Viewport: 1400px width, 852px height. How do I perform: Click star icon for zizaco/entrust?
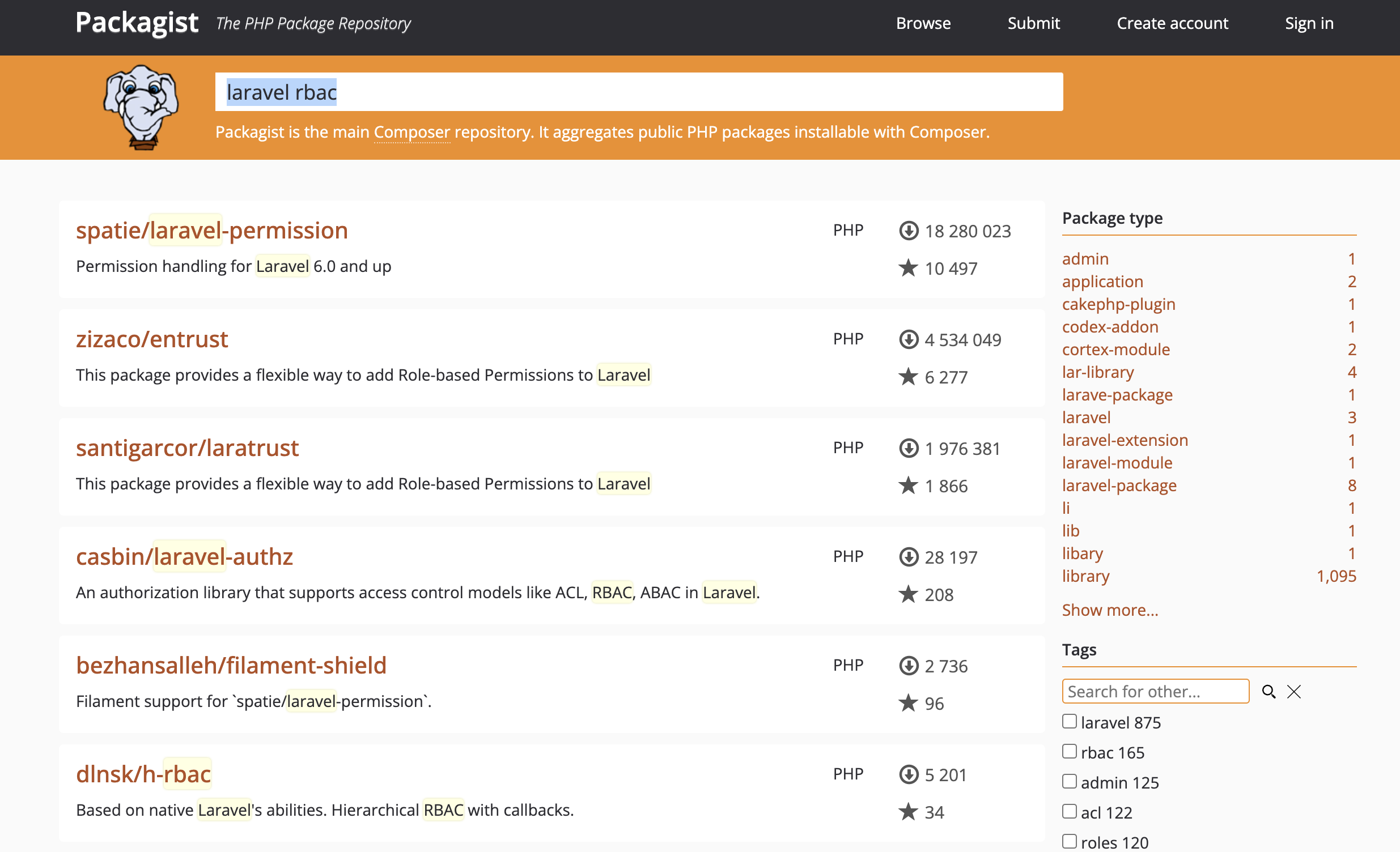(908, 377)
